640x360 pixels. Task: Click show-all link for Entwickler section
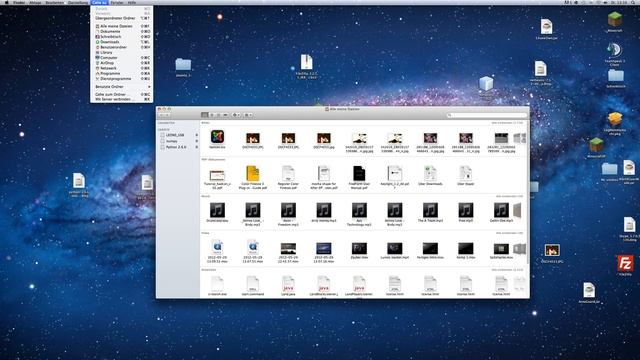coord(507,270)
